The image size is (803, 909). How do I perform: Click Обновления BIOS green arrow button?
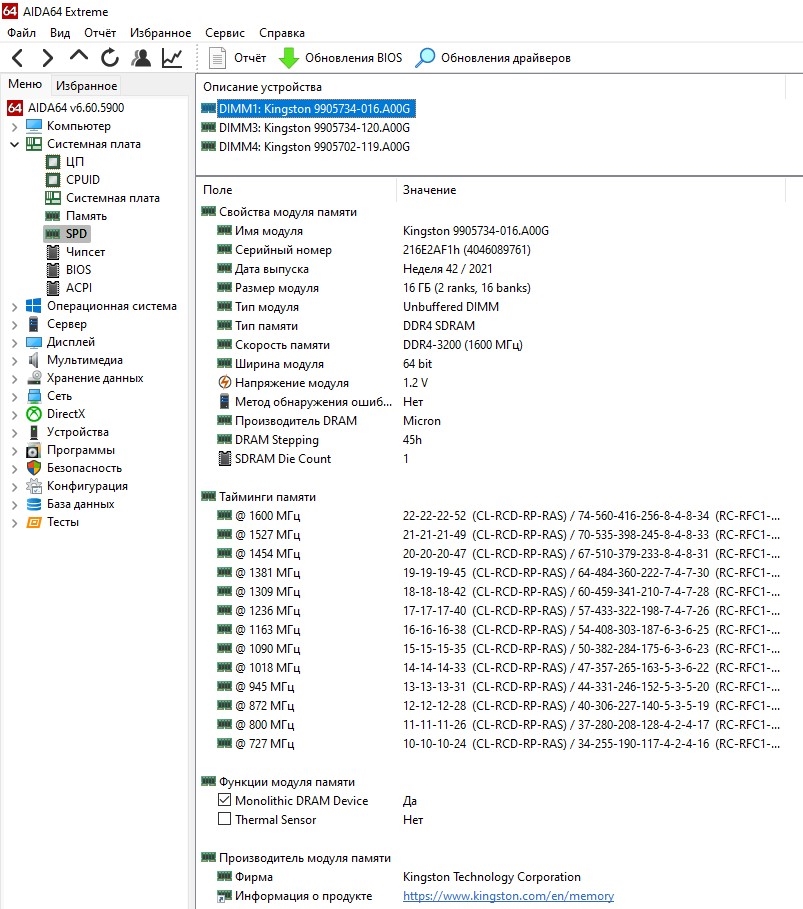point(340,58)
